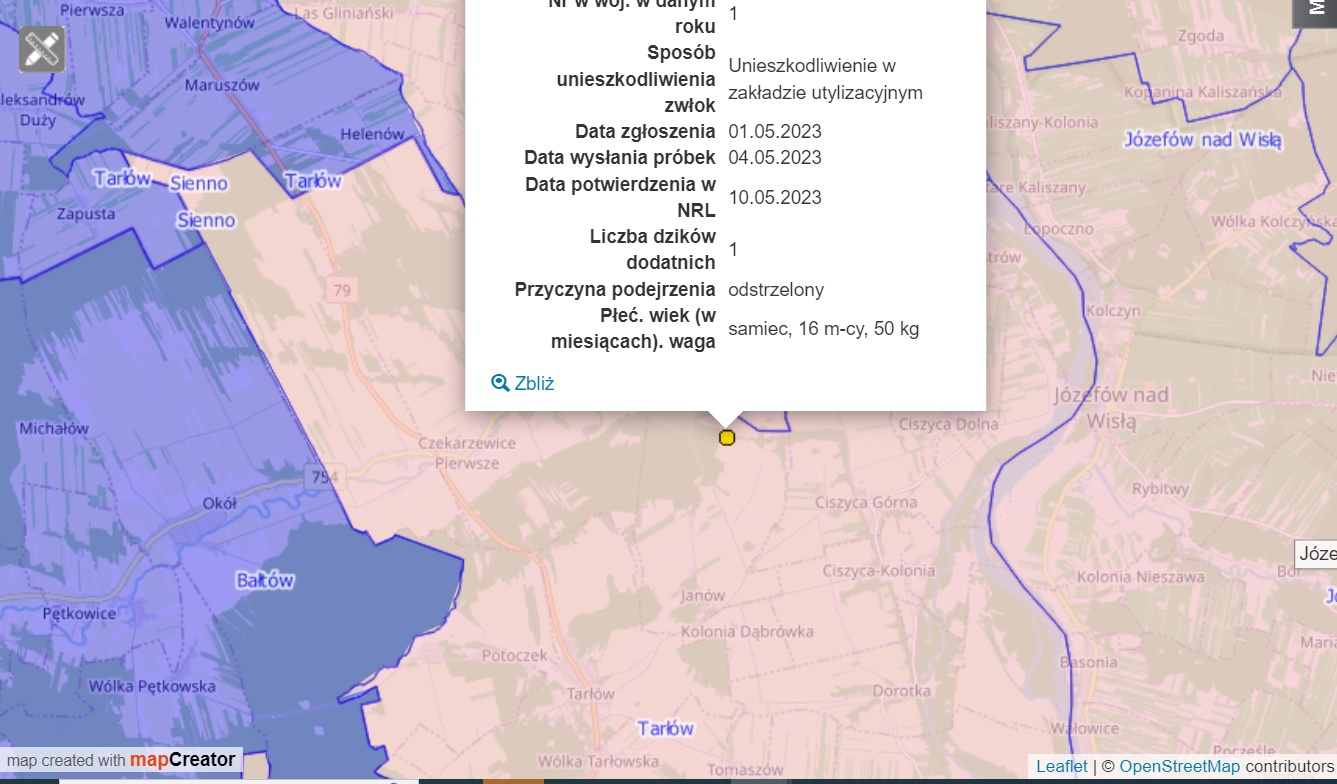Click the Ciszyca-Kolonia map label
The height and width of the screenshot is (784, 1337).
point(878,571)
